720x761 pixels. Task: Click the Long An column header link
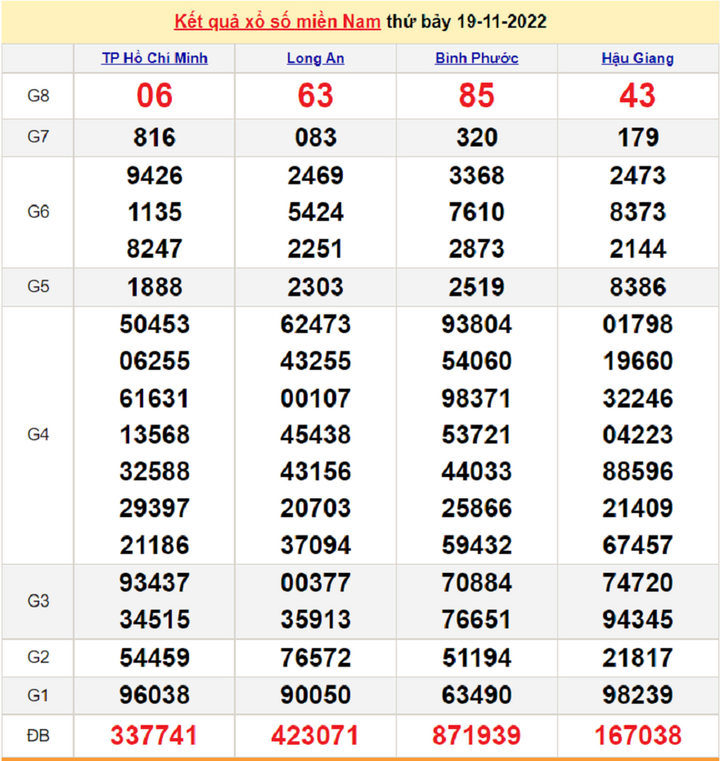point(315,58)
